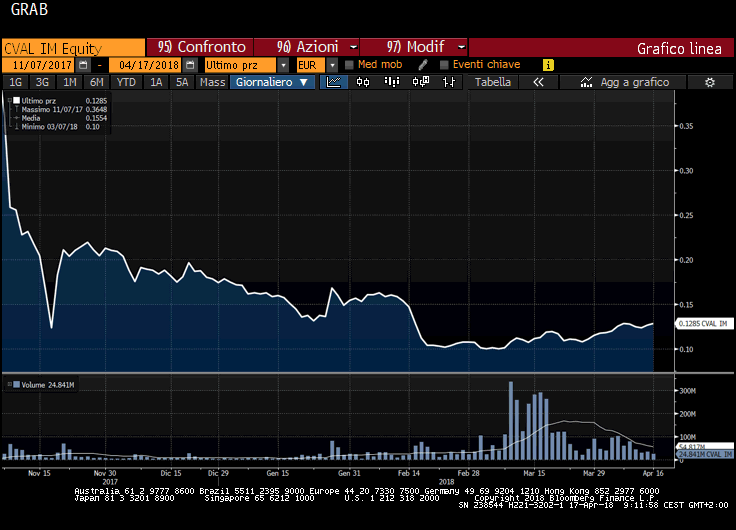Screen dimensions: 736x530
Task: Select the line chart type icon
Action: pos(333,82)
